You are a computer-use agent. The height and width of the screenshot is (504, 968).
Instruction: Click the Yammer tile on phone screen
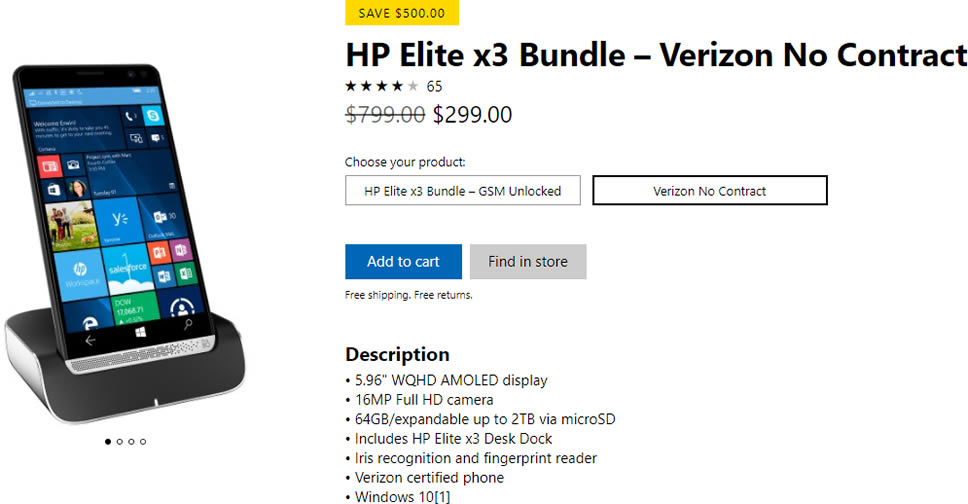tap(119, 219)
